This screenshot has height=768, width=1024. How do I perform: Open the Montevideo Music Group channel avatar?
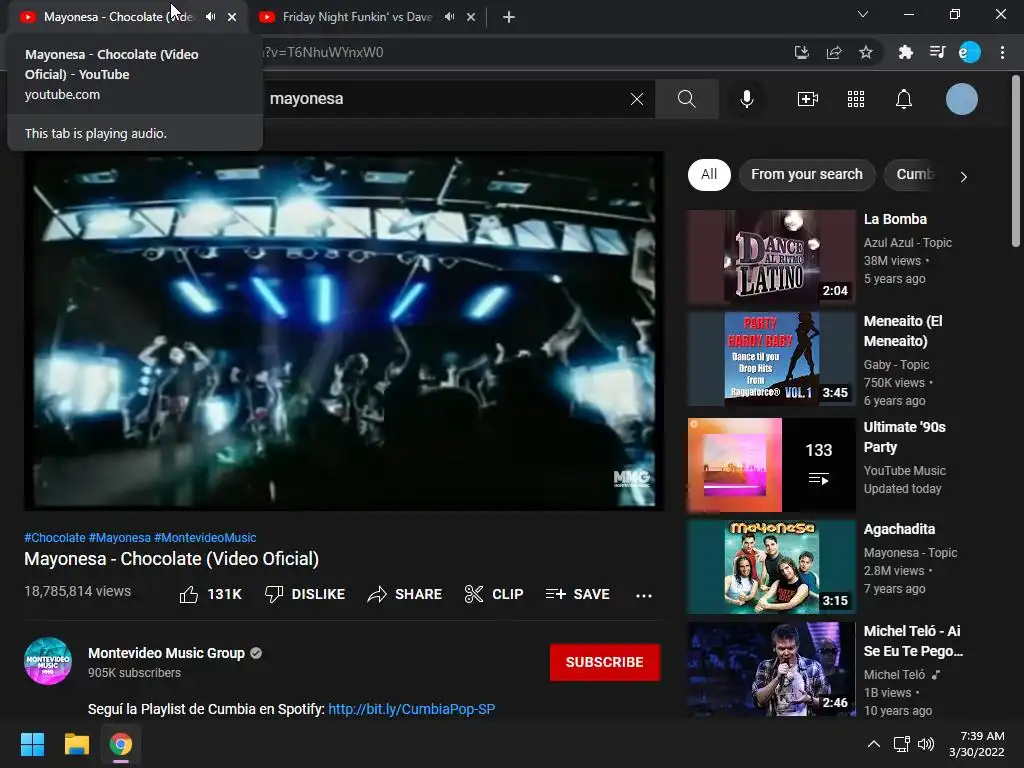tap(48, 661)
